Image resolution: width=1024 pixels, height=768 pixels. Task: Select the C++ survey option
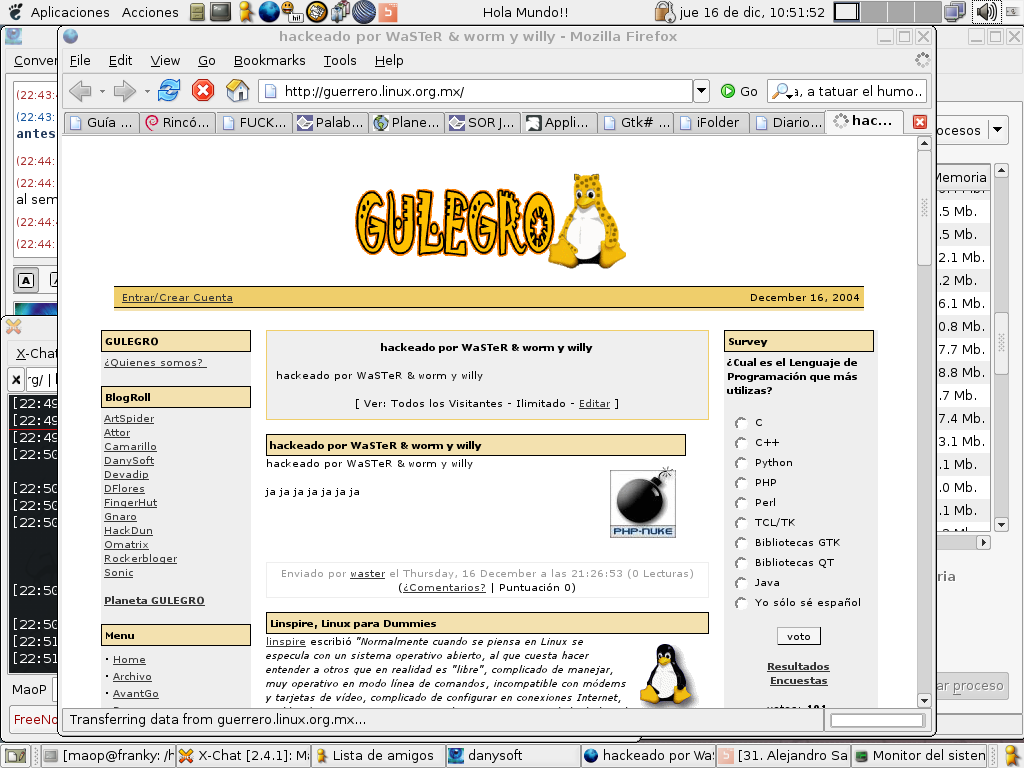coord(741,443)
